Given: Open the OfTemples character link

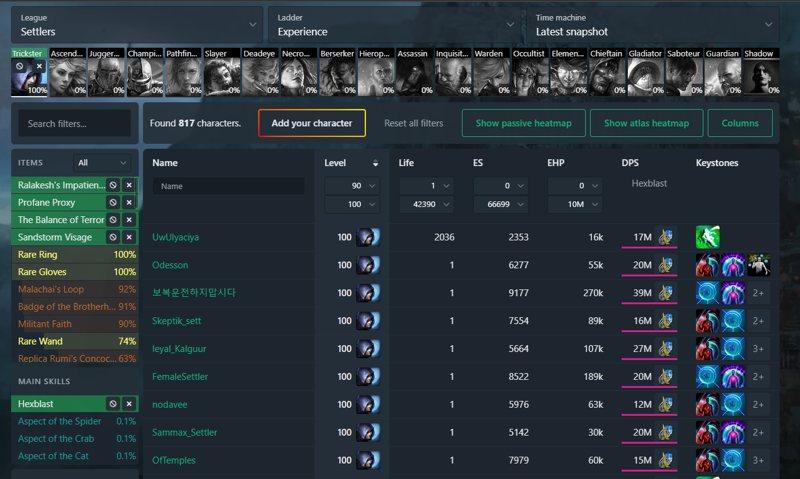Looking at the screenshot, I should click(x=173, y=460).
